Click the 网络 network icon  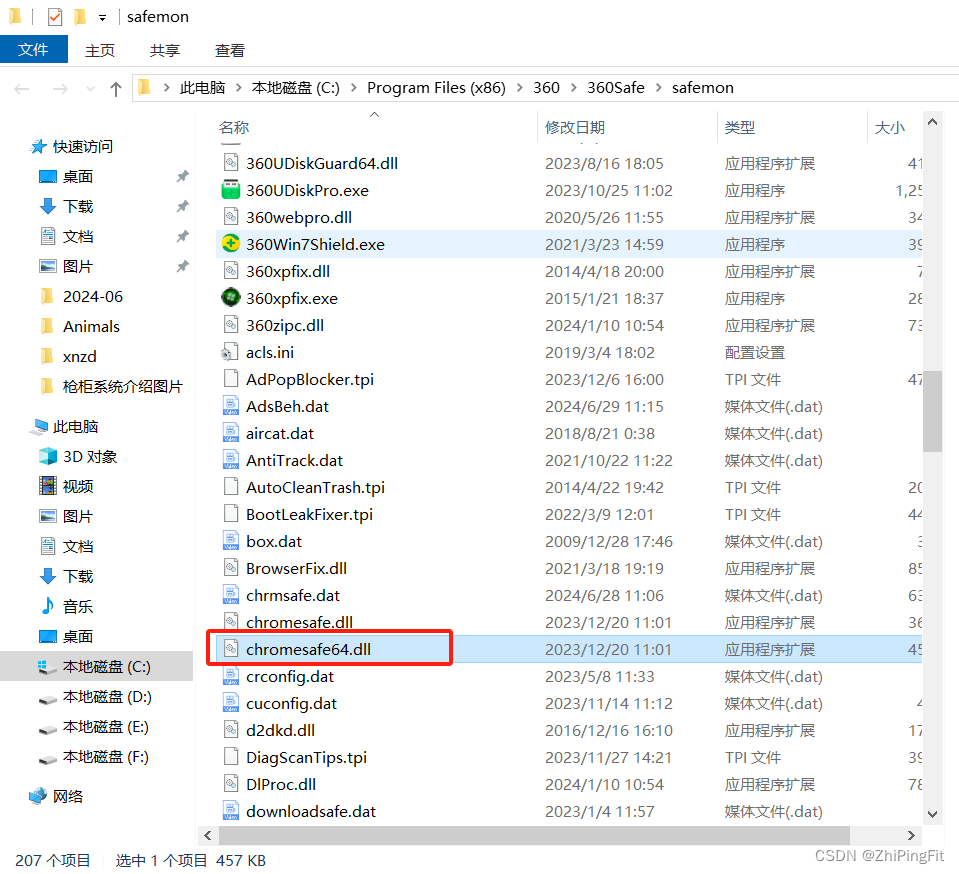coord(38,796)
